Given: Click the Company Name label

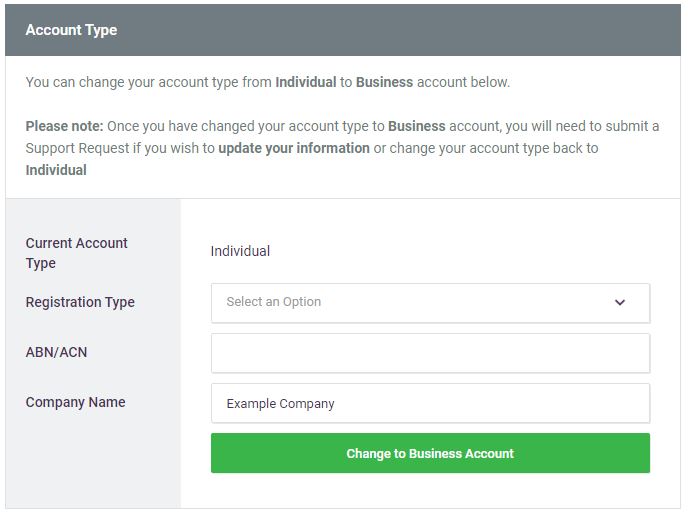Looking at the screenshot, I should pos(75,402).
